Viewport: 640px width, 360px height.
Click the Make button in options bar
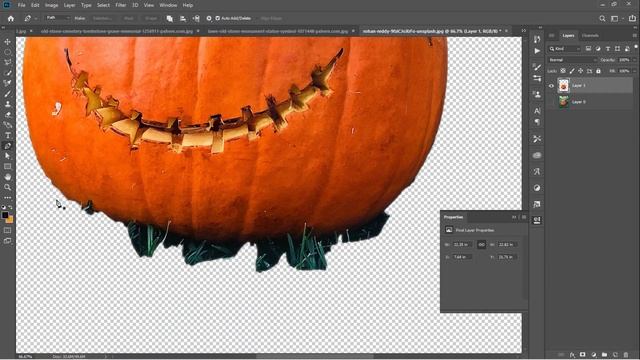80,18
